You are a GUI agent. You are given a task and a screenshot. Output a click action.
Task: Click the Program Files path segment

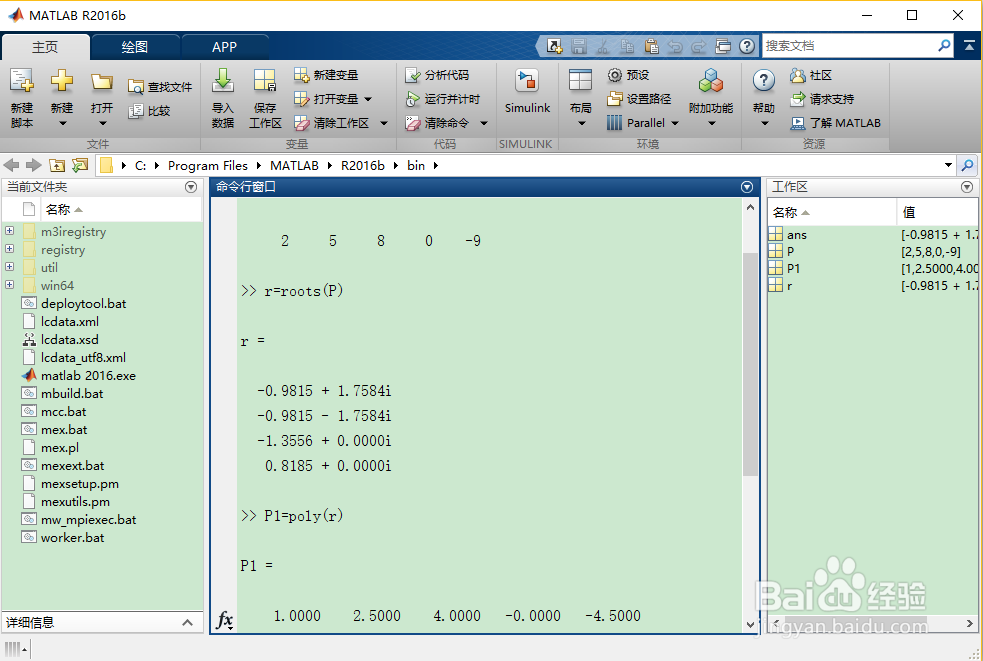208,166
